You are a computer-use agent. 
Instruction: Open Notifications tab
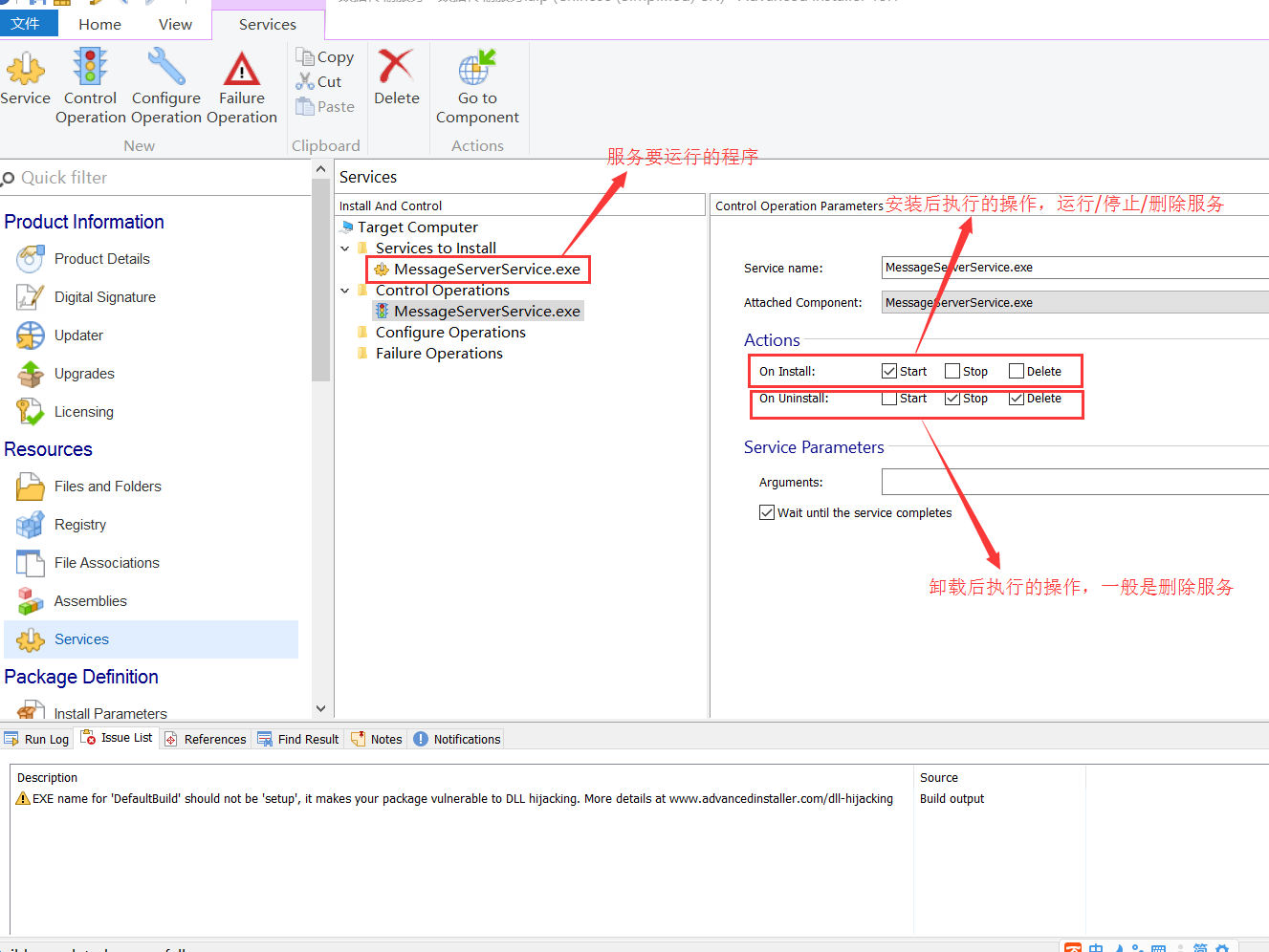pyautogui.click(x=457, y=739)
